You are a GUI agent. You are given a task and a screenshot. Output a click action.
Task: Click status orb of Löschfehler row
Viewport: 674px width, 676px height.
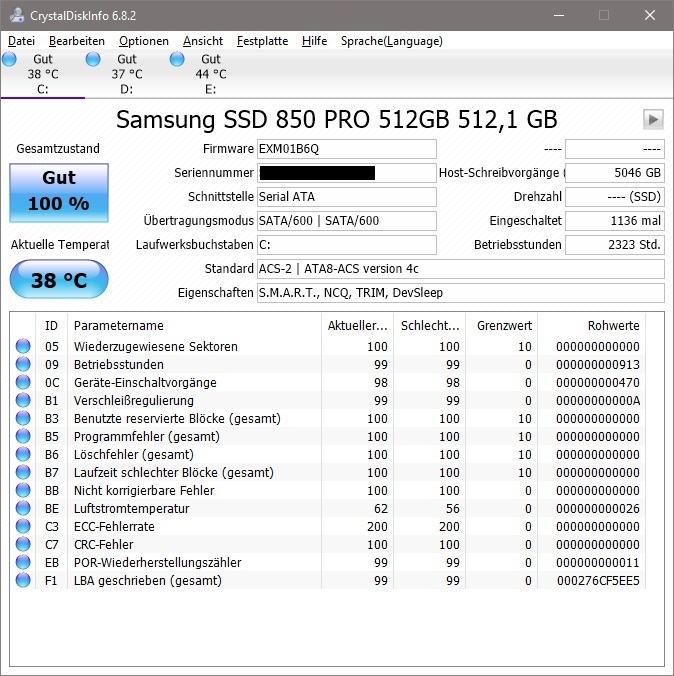pos(23,454)
